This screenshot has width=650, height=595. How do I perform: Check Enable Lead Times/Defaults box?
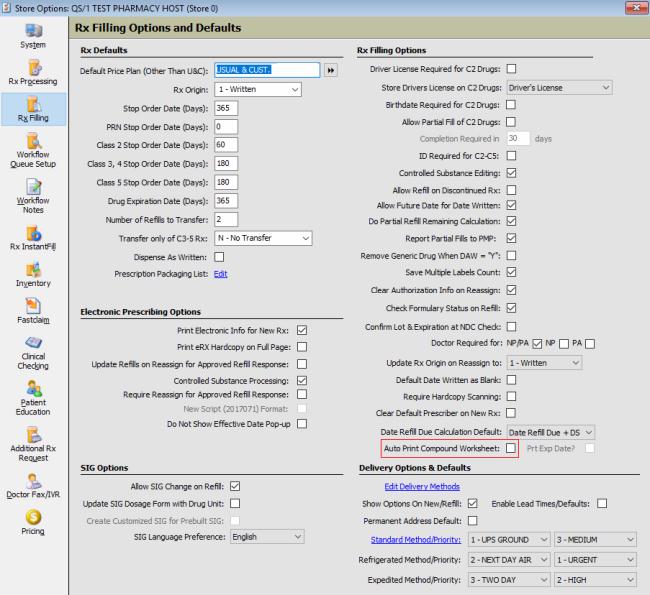coord(602,503)
